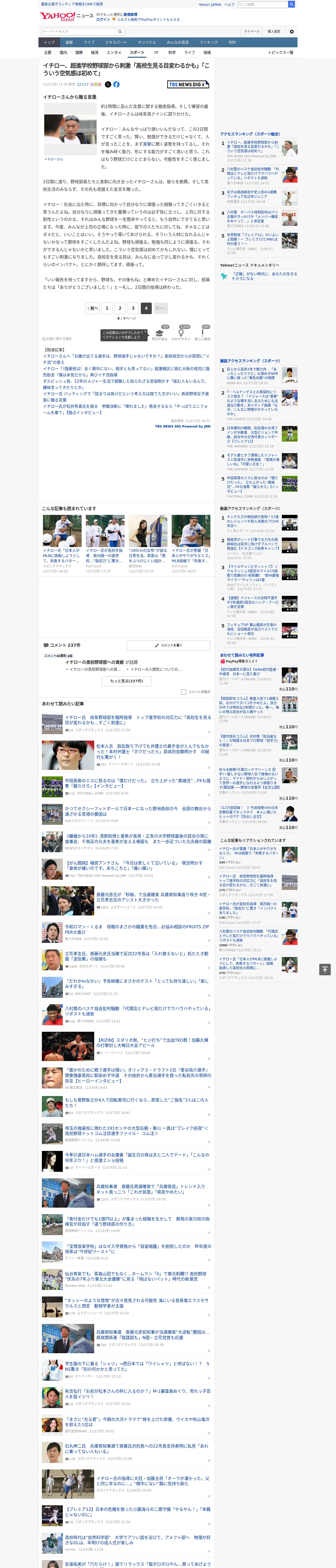
Task: Click コメントを書く button
Action: [168, 645]
